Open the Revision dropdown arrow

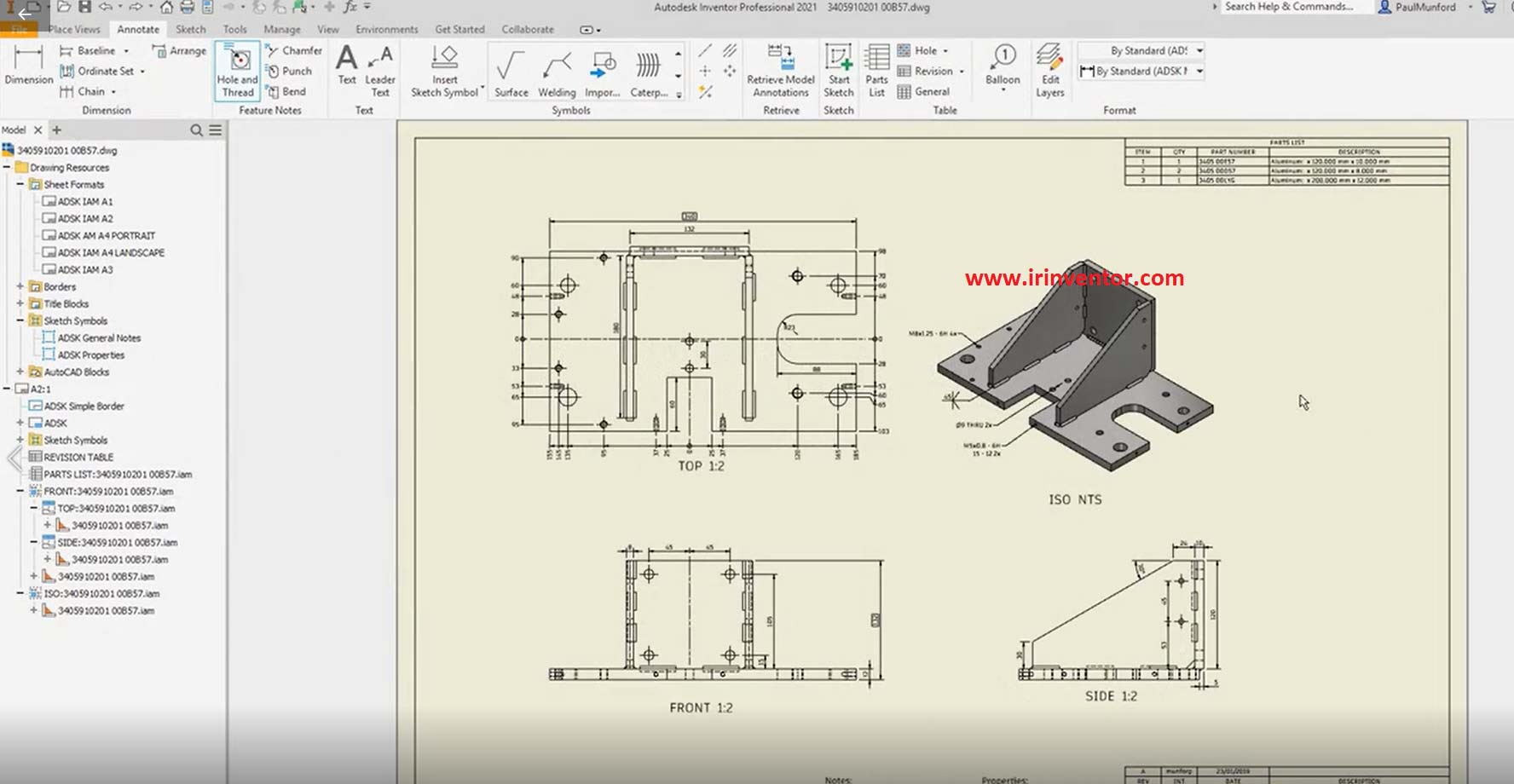962,72
